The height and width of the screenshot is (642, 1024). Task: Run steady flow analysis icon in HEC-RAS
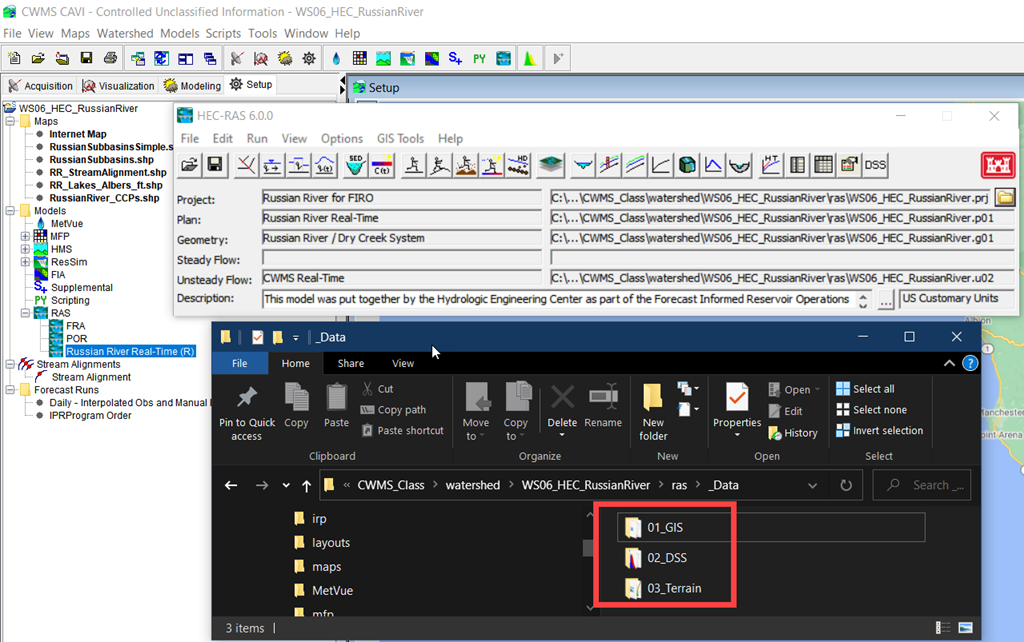[413, 165]
